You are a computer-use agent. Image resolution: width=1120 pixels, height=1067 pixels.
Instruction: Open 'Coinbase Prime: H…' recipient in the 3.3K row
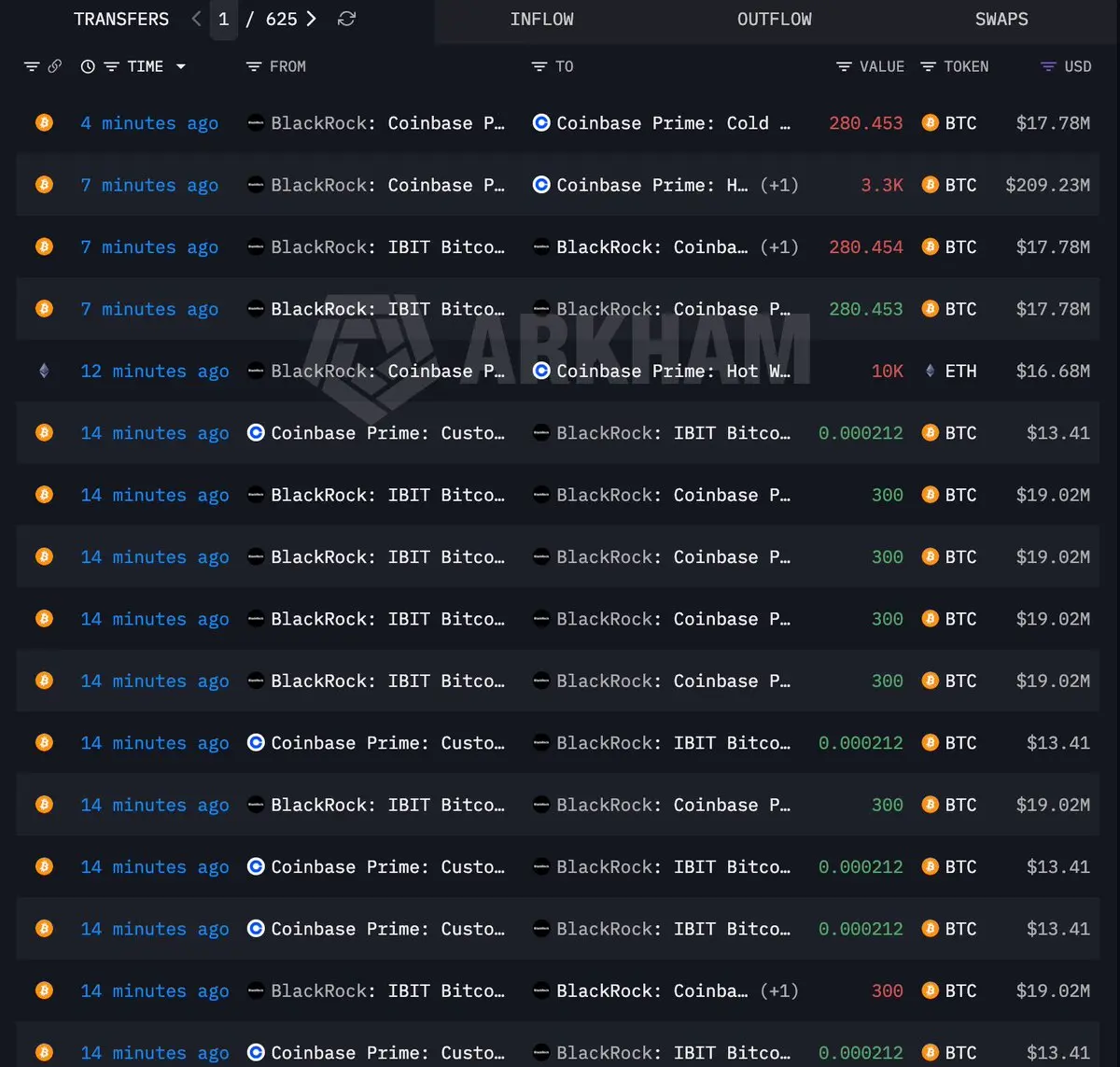pyautogui.click(x=652, y=185)
